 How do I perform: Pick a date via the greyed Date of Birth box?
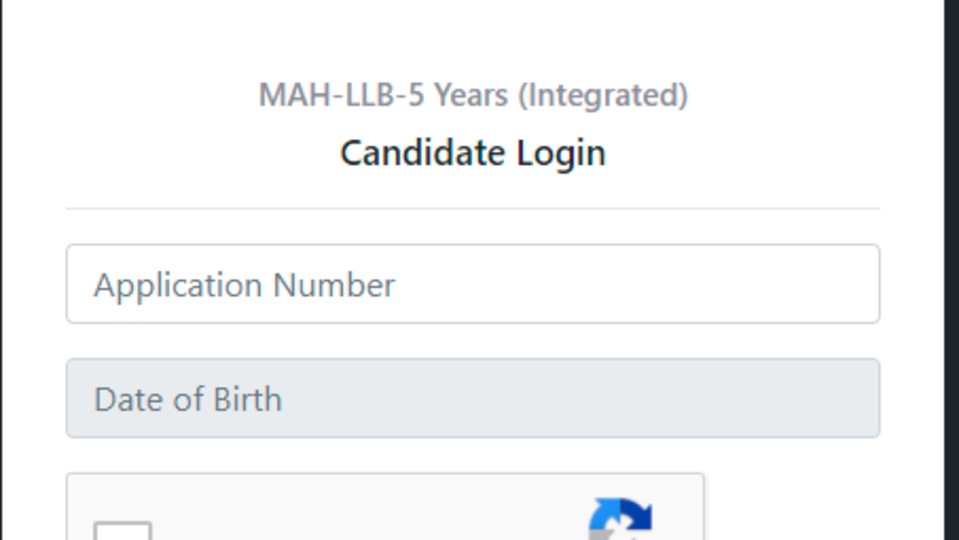[473, 398]
